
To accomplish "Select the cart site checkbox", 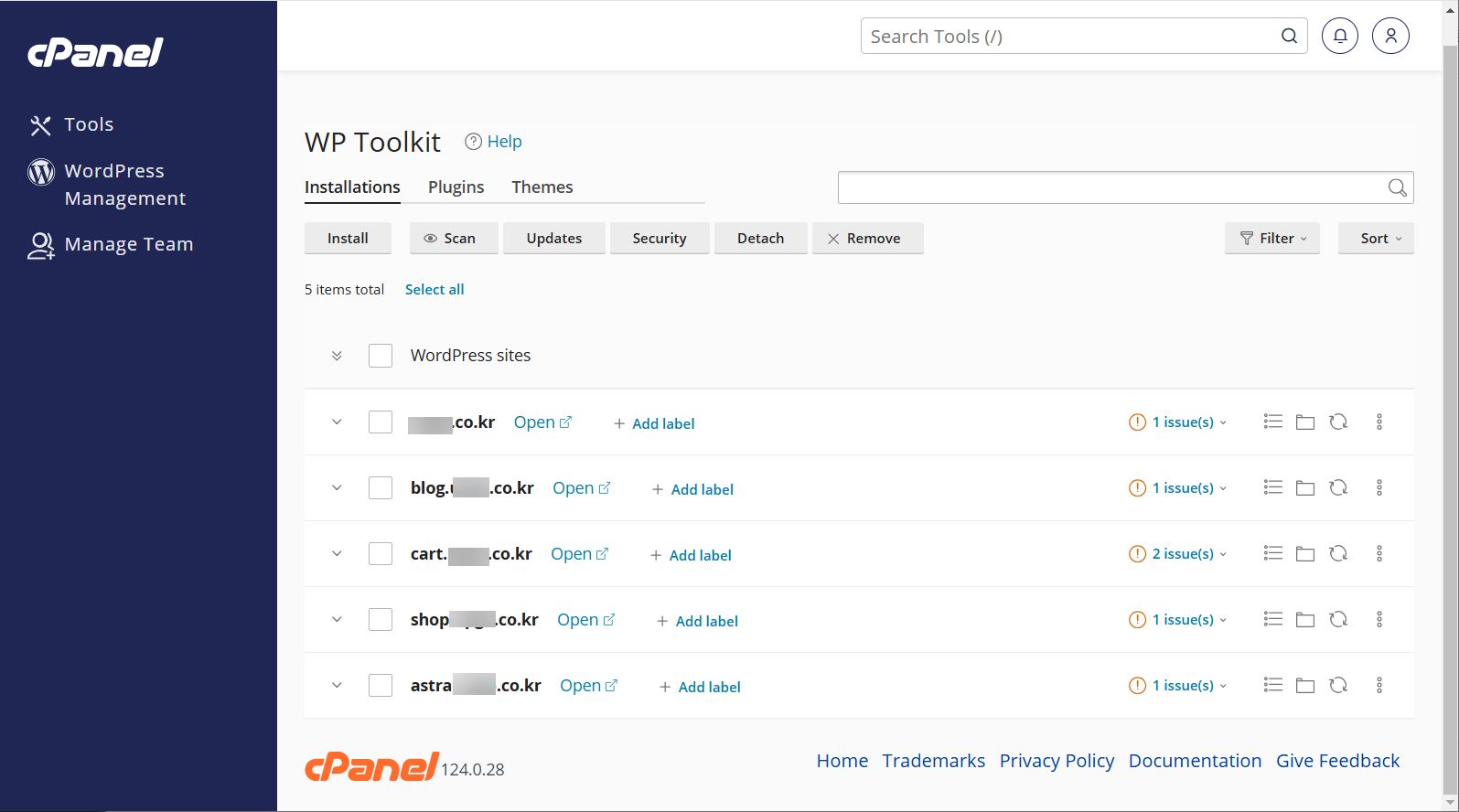I will pos(381,553).
